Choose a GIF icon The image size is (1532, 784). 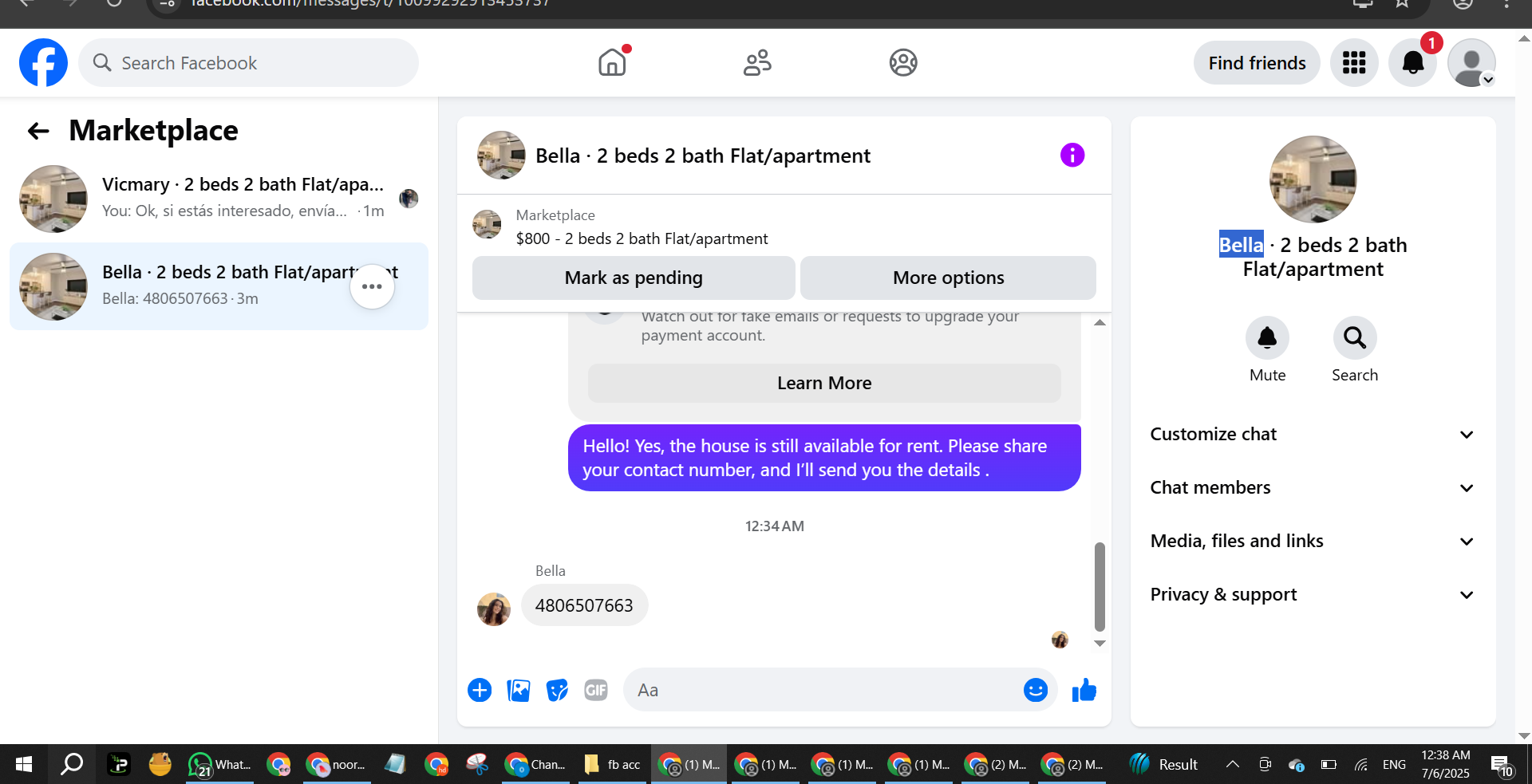click(596, 690)
